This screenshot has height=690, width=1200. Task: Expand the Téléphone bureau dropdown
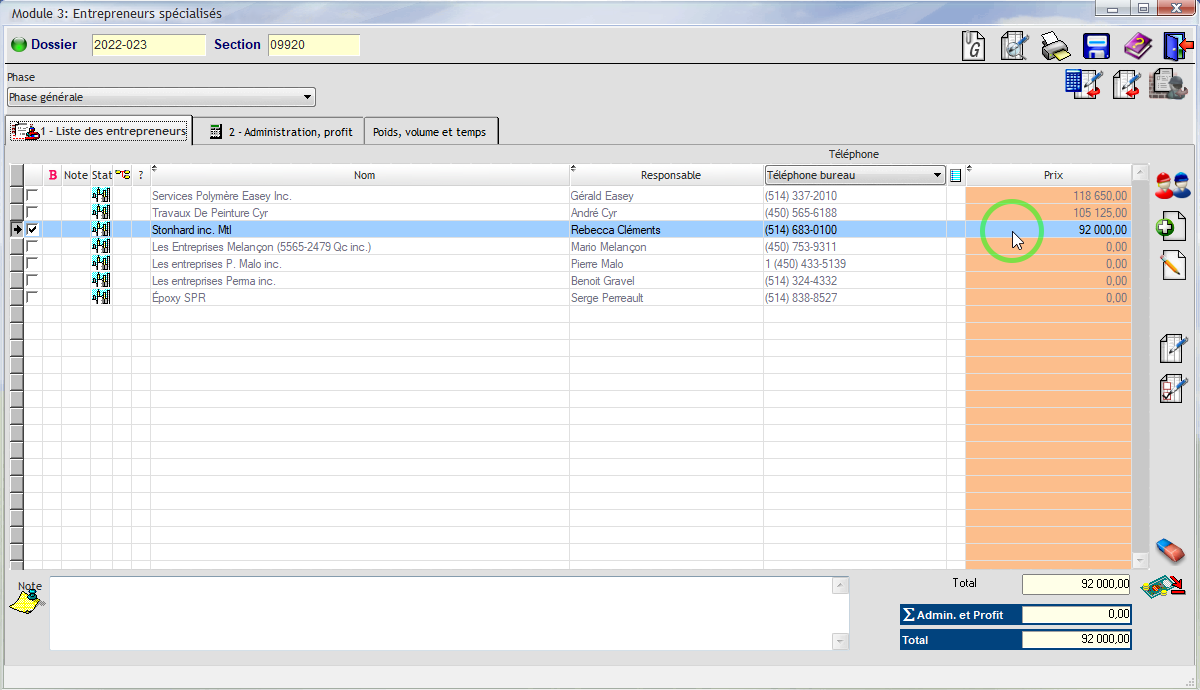pos(937,175)
